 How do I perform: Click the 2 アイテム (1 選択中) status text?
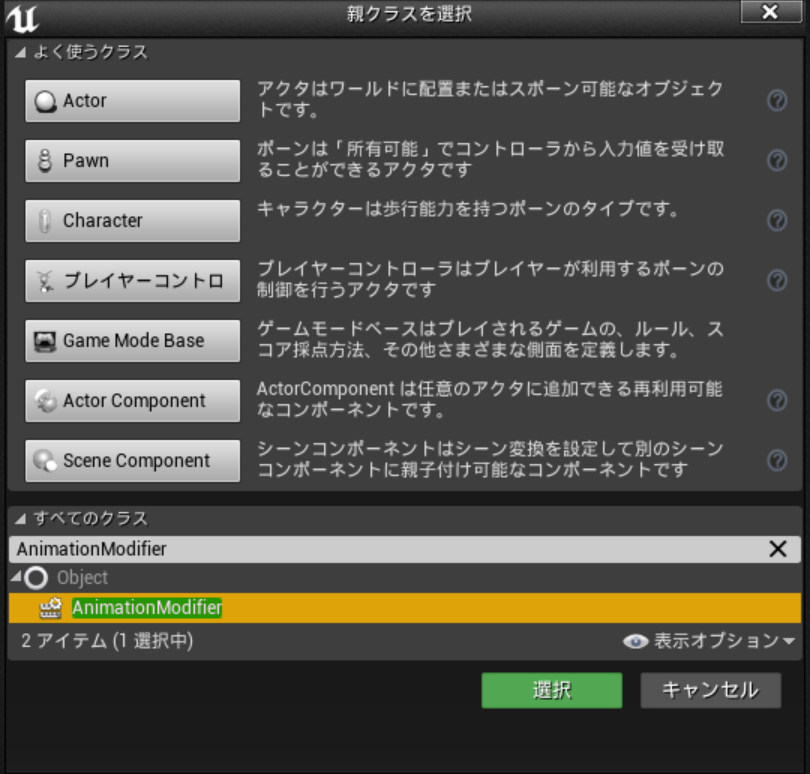click(x=107, y=641)
